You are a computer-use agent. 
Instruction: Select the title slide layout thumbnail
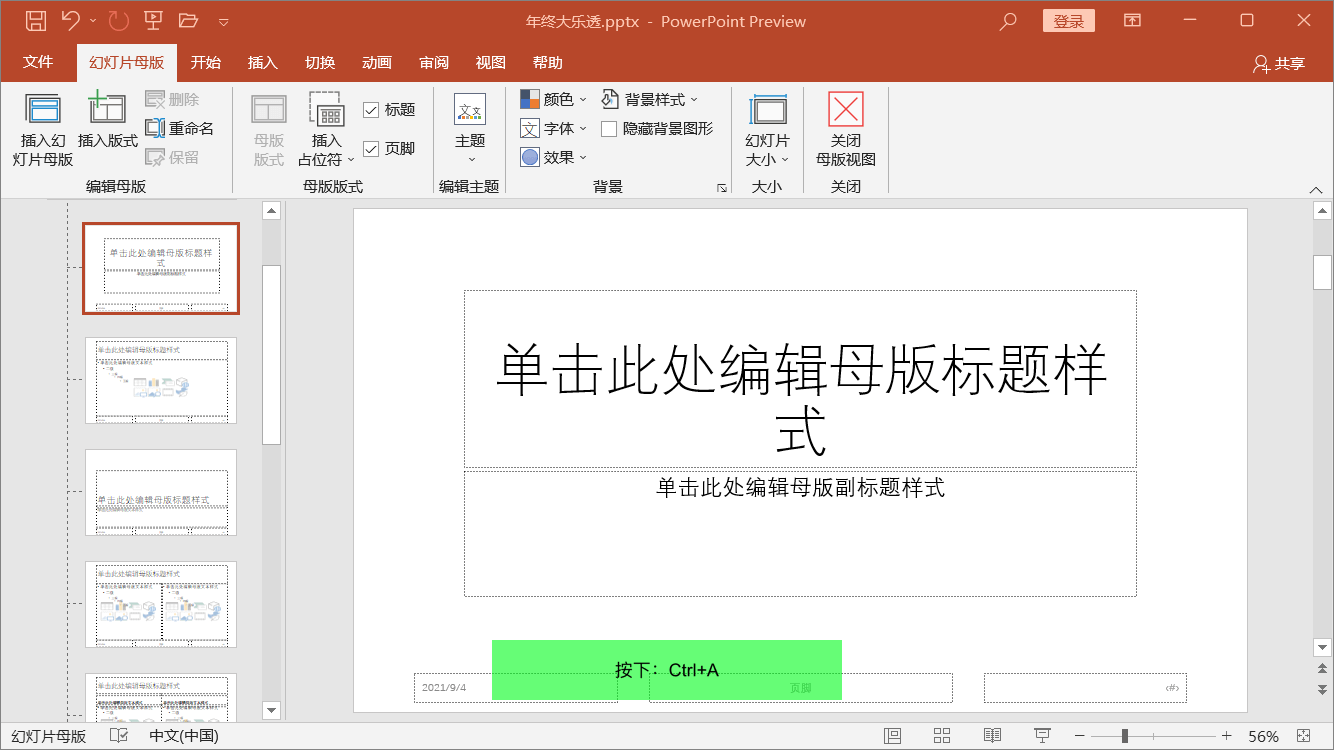(161, 268)
